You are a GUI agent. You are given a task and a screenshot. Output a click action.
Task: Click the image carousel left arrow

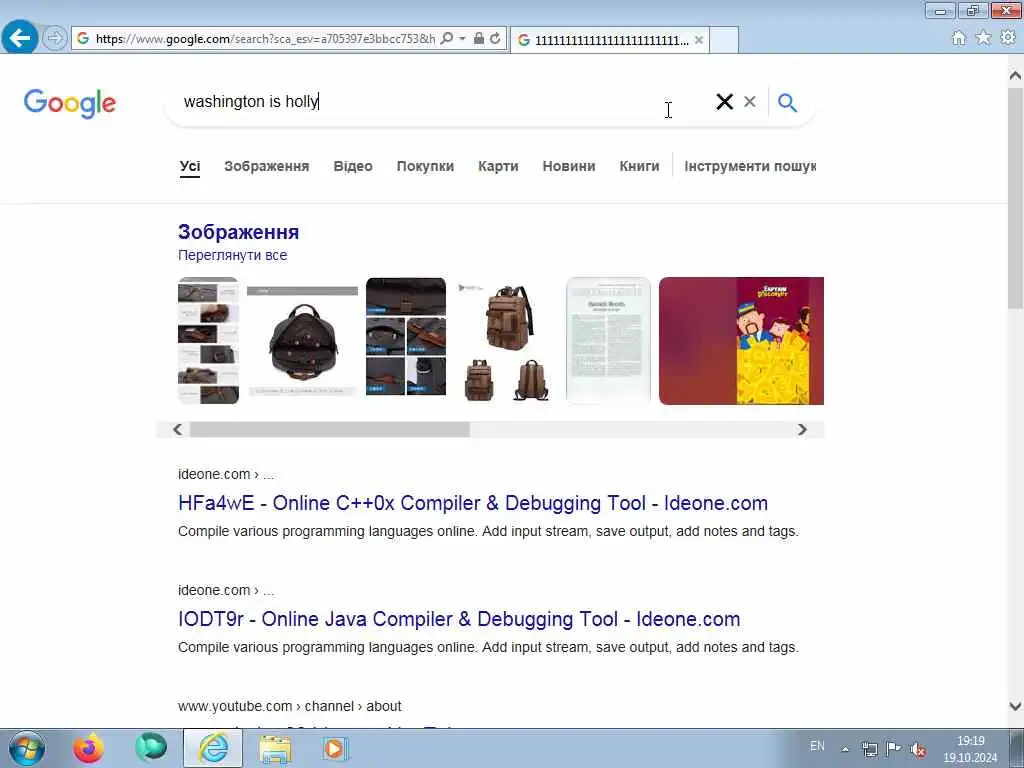177,429
